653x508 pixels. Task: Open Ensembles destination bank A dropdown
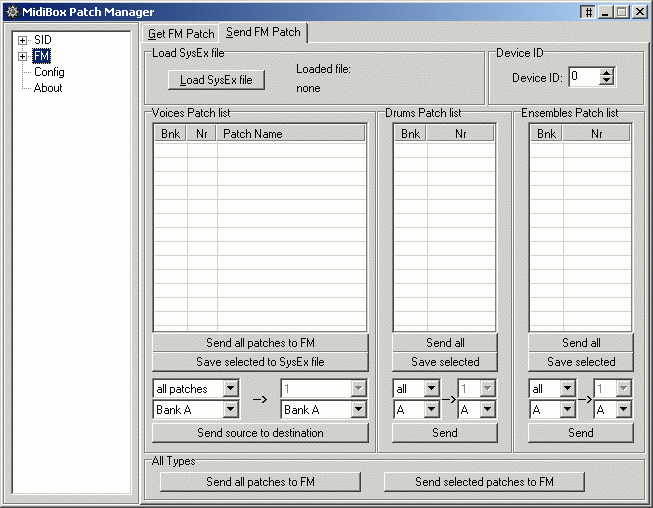[623, 410]
